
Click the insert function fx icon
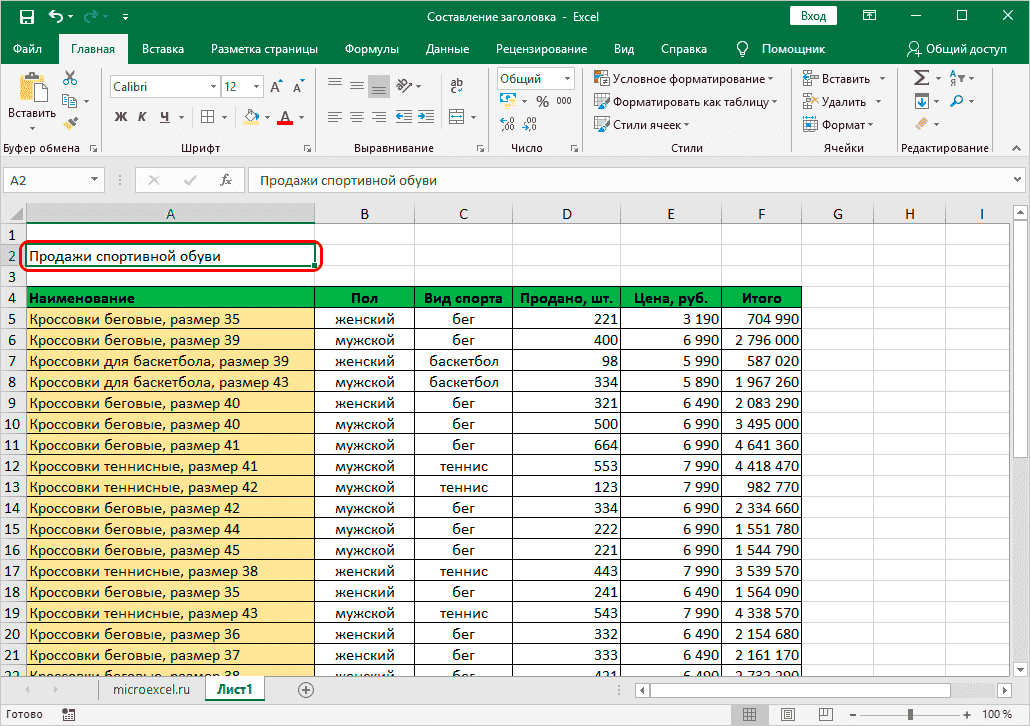pos(226,181)
